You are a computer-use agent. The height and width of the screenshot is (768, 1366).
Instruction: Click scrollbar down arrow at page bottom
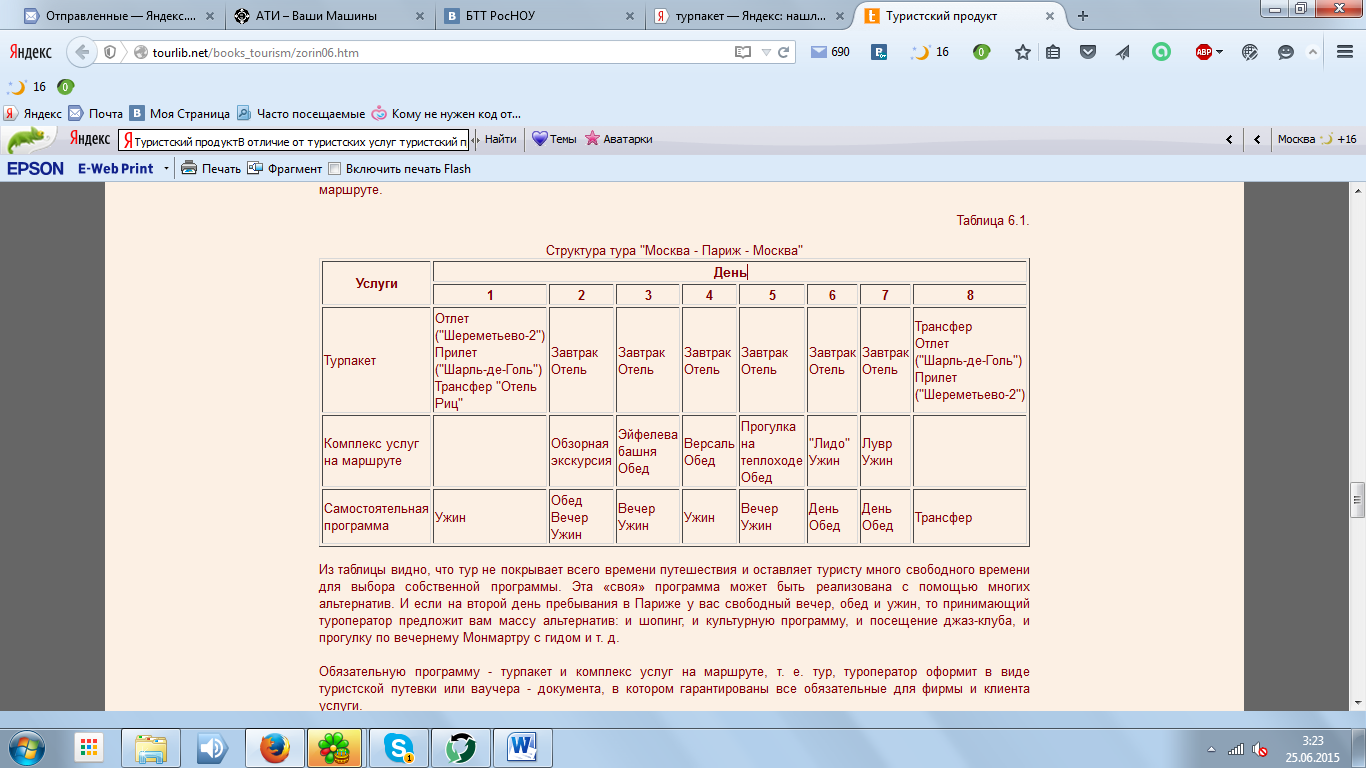point(1357,702)
